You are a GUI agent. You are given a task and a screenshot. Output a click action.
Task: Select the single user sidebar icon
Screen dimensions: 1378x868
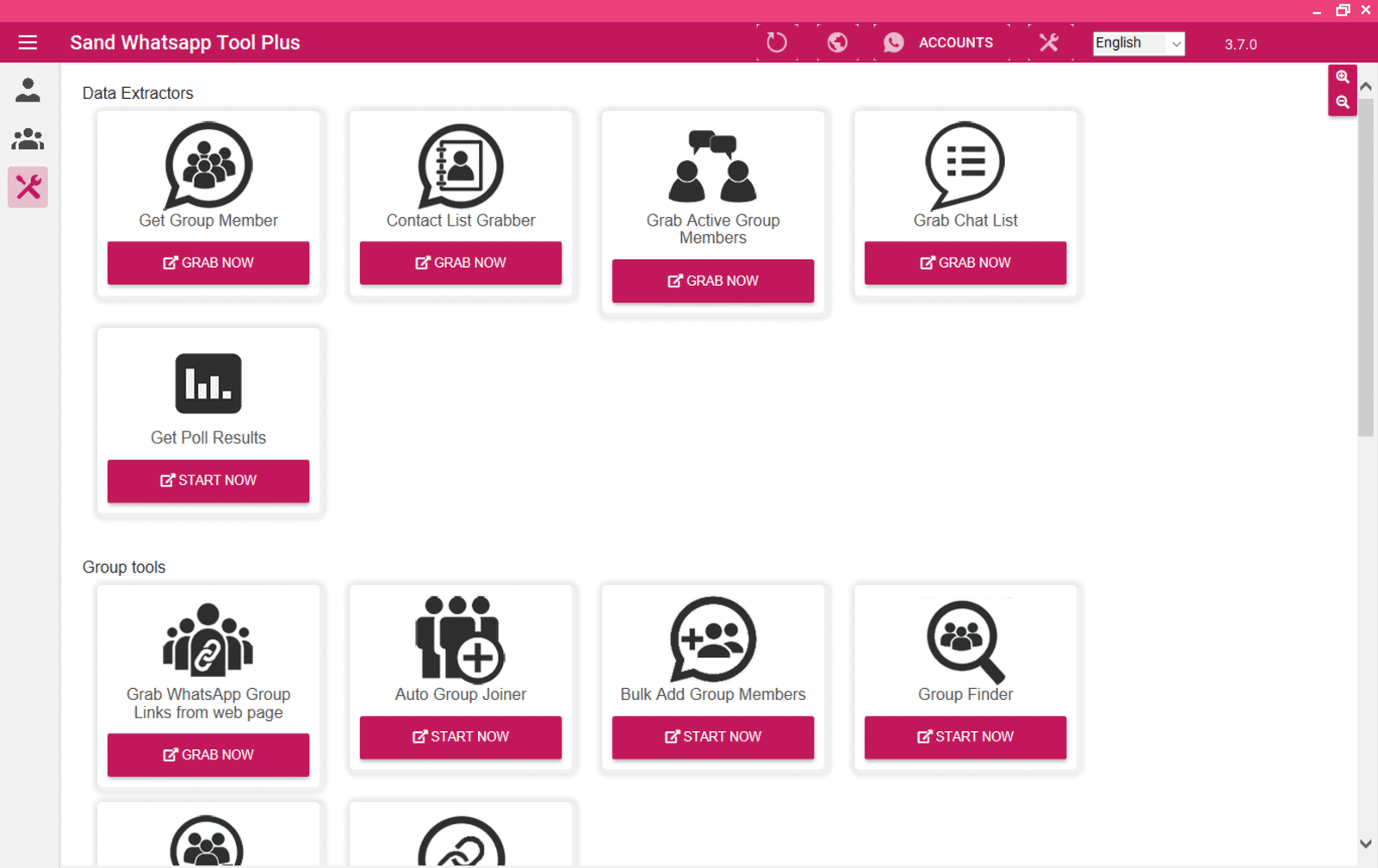click(28, 90)
